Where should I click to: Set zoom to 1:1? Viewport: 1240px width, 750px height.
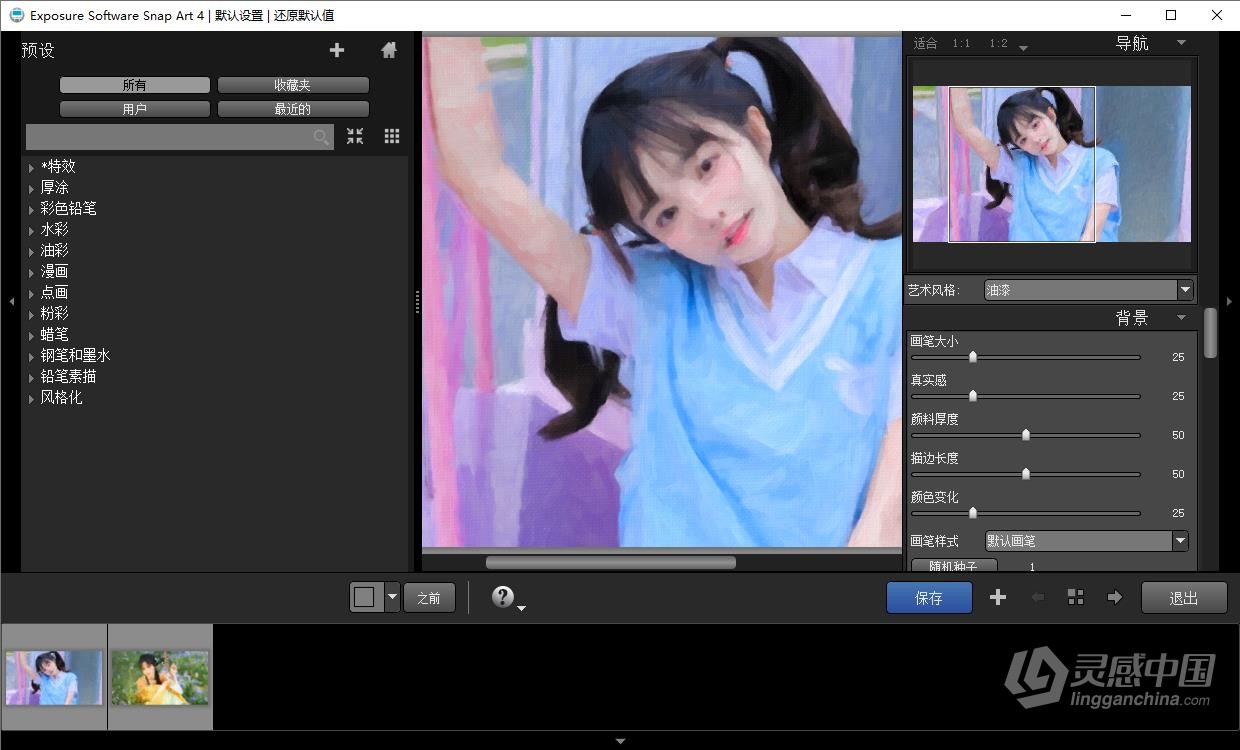tap(961, 43)
